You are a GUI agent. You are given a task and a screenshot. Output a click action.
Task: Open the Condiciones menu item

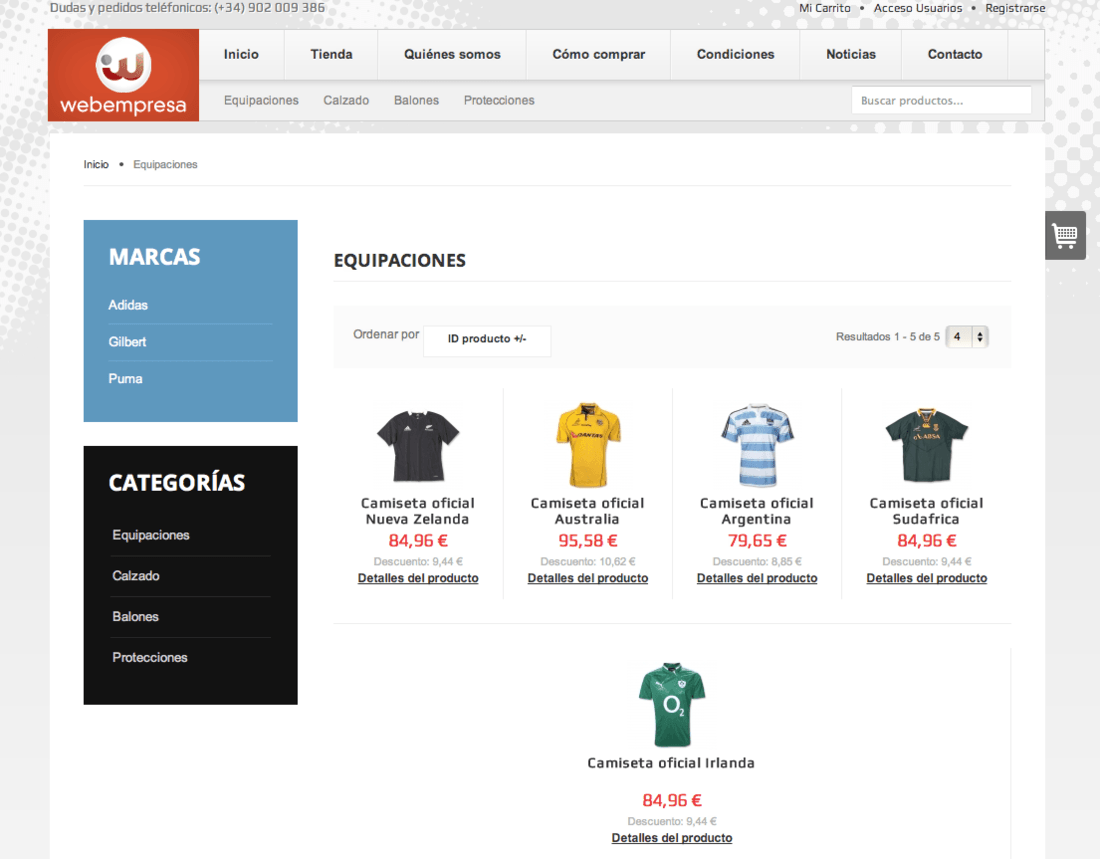tap(735, 54)
